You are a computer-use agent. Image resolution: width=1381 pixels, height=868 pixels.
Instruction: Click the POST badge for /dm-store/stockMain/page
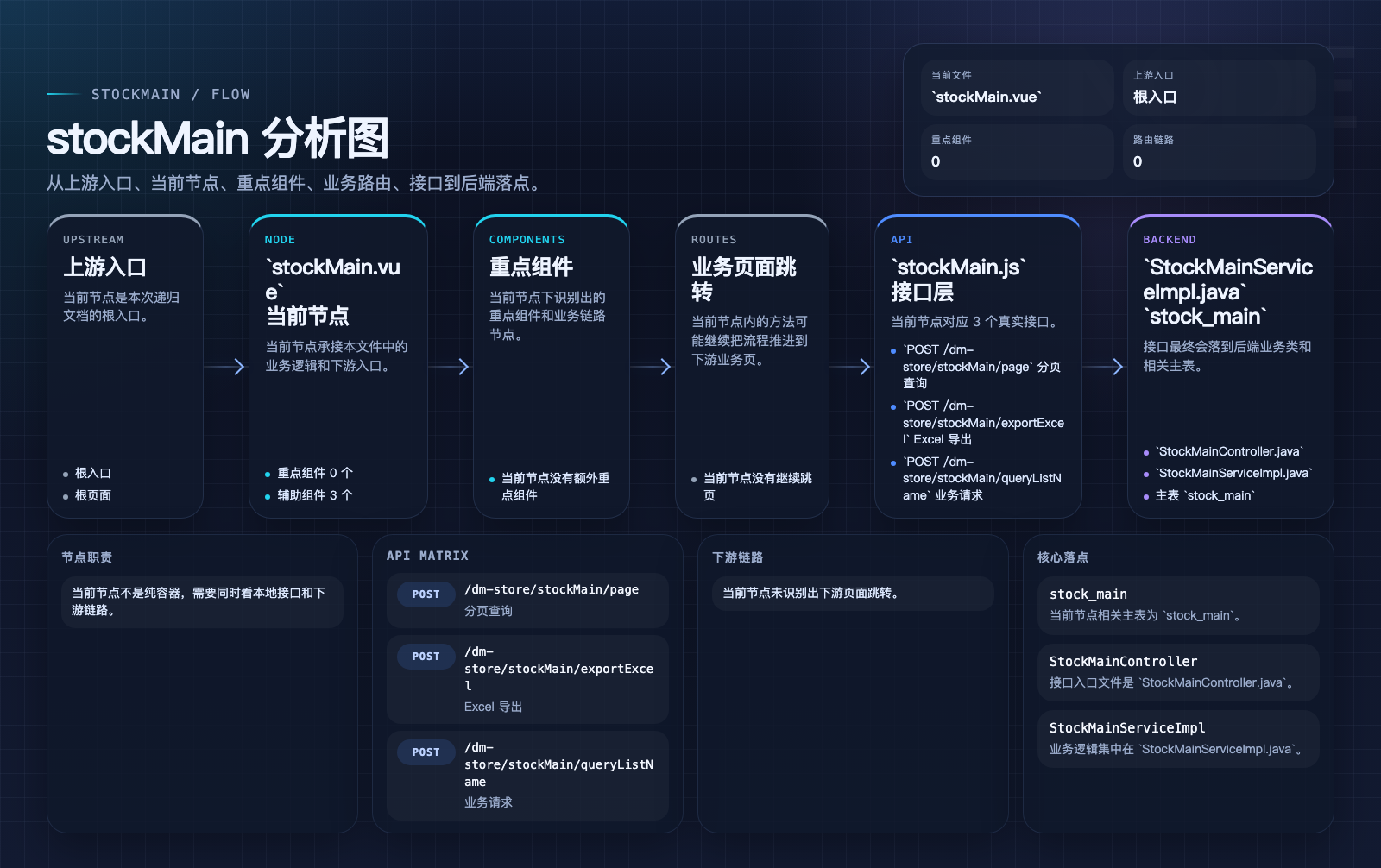(x=426, y=594)
